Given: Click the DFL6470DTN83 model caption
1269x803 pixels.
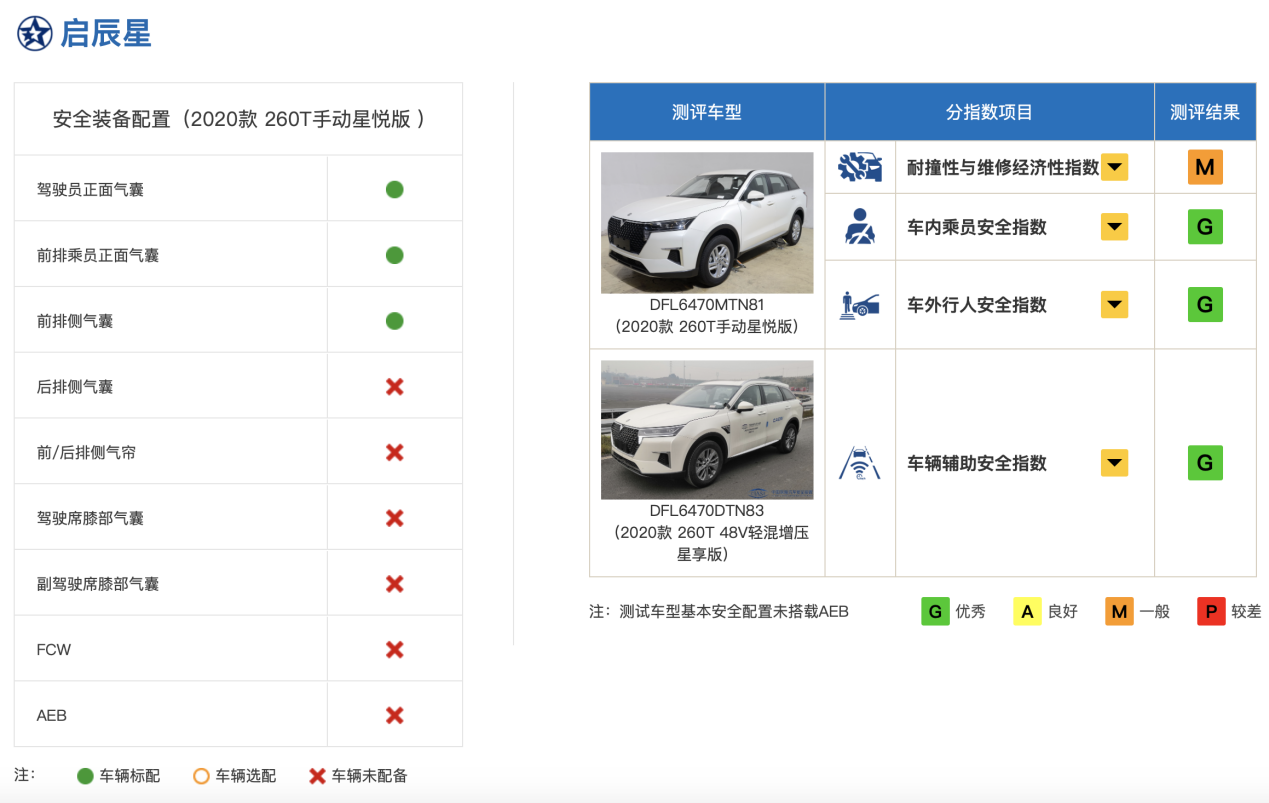Looking at the screenshot, I should pyautogui.click(x=707, y=511).
